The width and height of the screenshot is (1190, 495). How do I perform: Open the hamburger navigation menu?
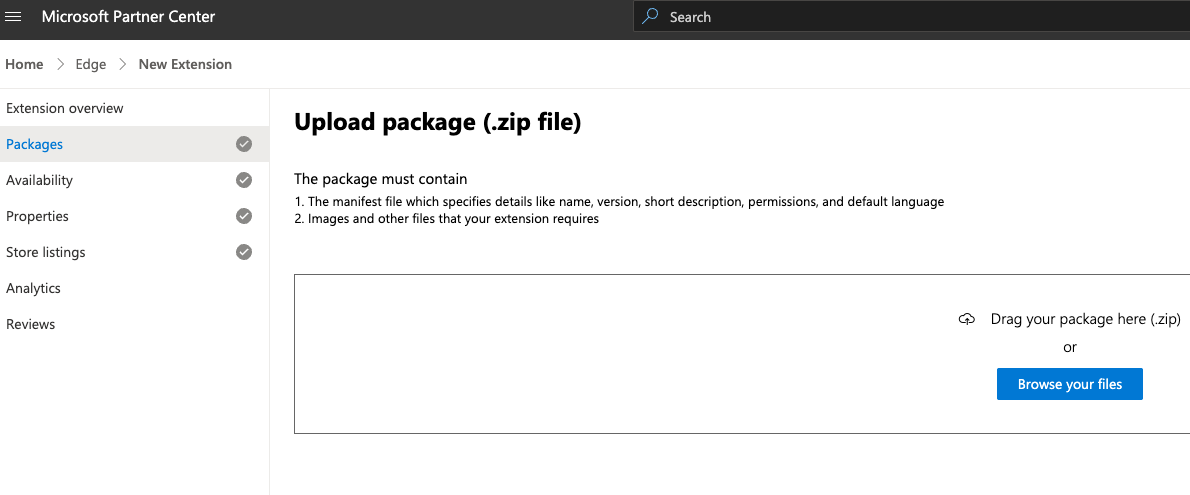[x=14, y=17]
